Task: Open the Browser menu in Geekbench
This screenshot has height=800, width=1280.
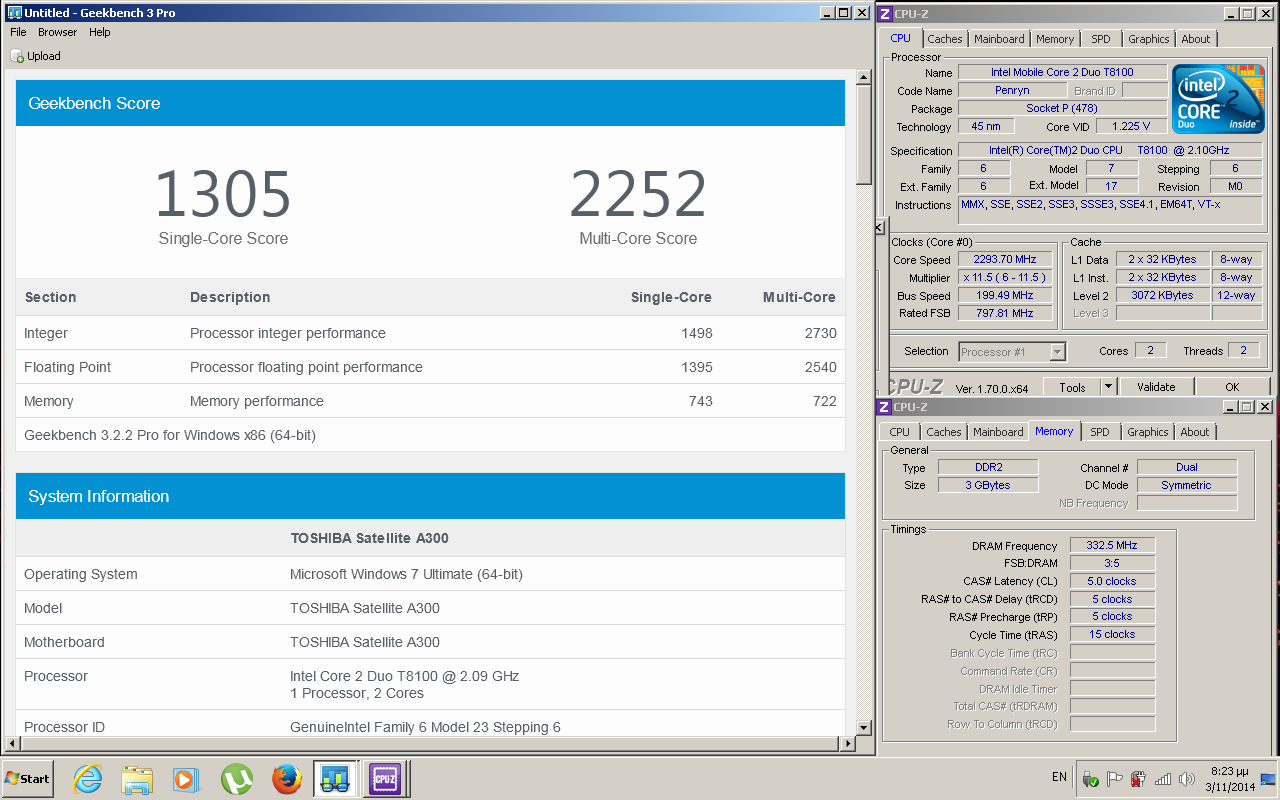Action: click(x=57, y=32)
